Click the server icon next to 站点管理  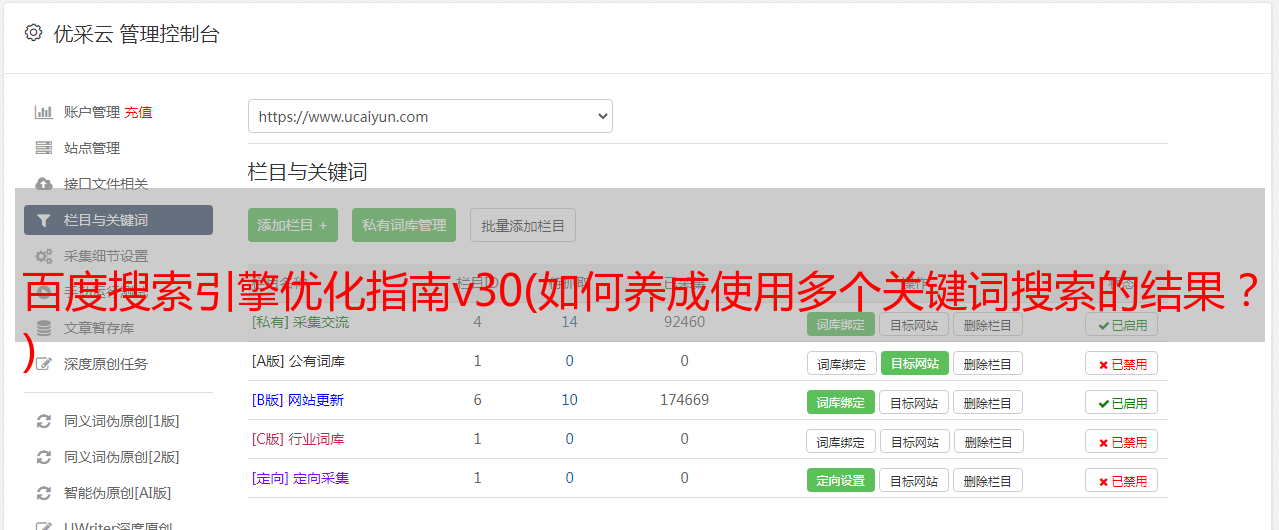click(43, 148)
